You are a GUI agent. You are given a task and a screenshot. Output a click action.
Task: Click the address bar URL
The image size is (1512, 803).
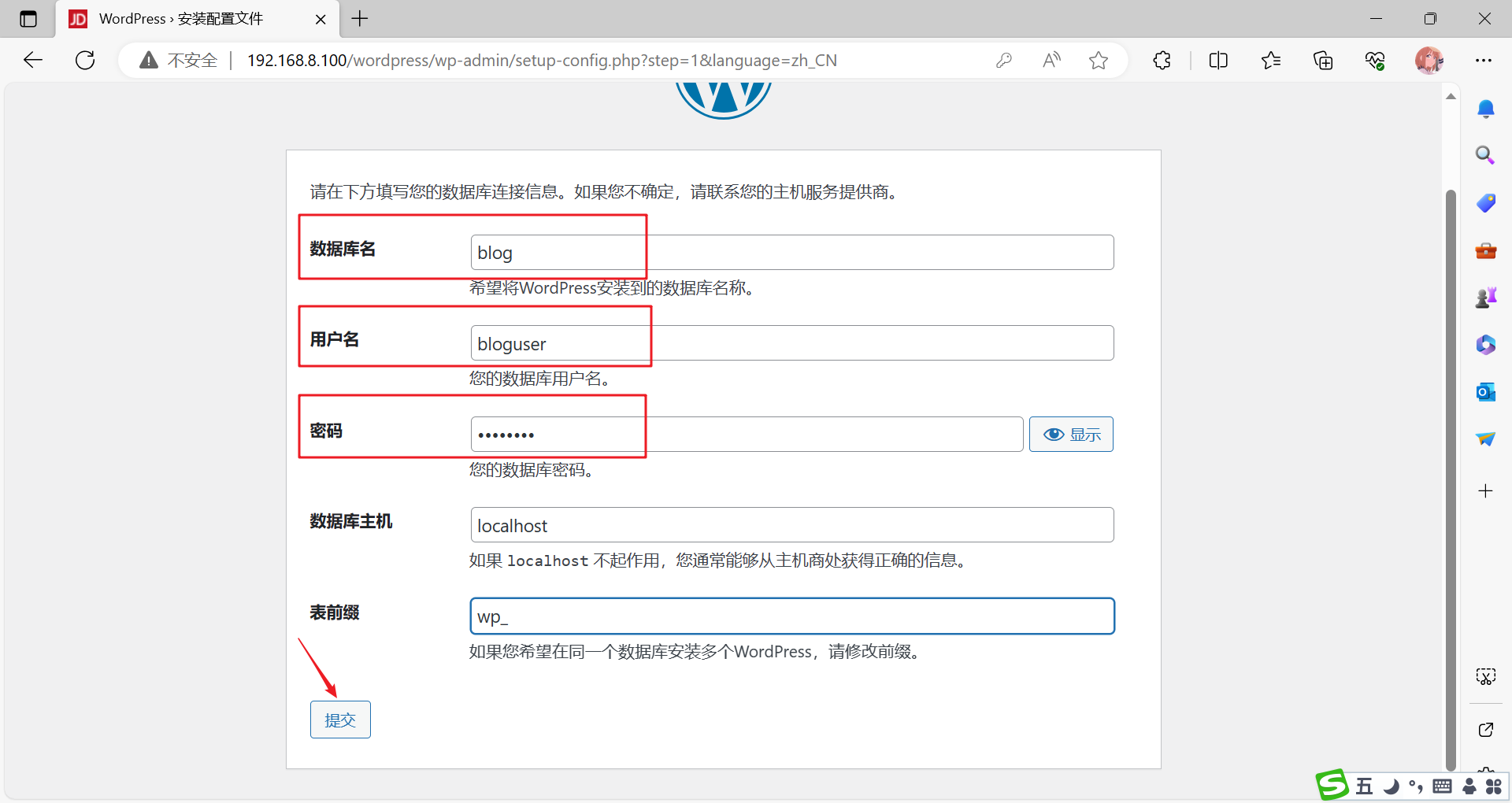(542, 61)
